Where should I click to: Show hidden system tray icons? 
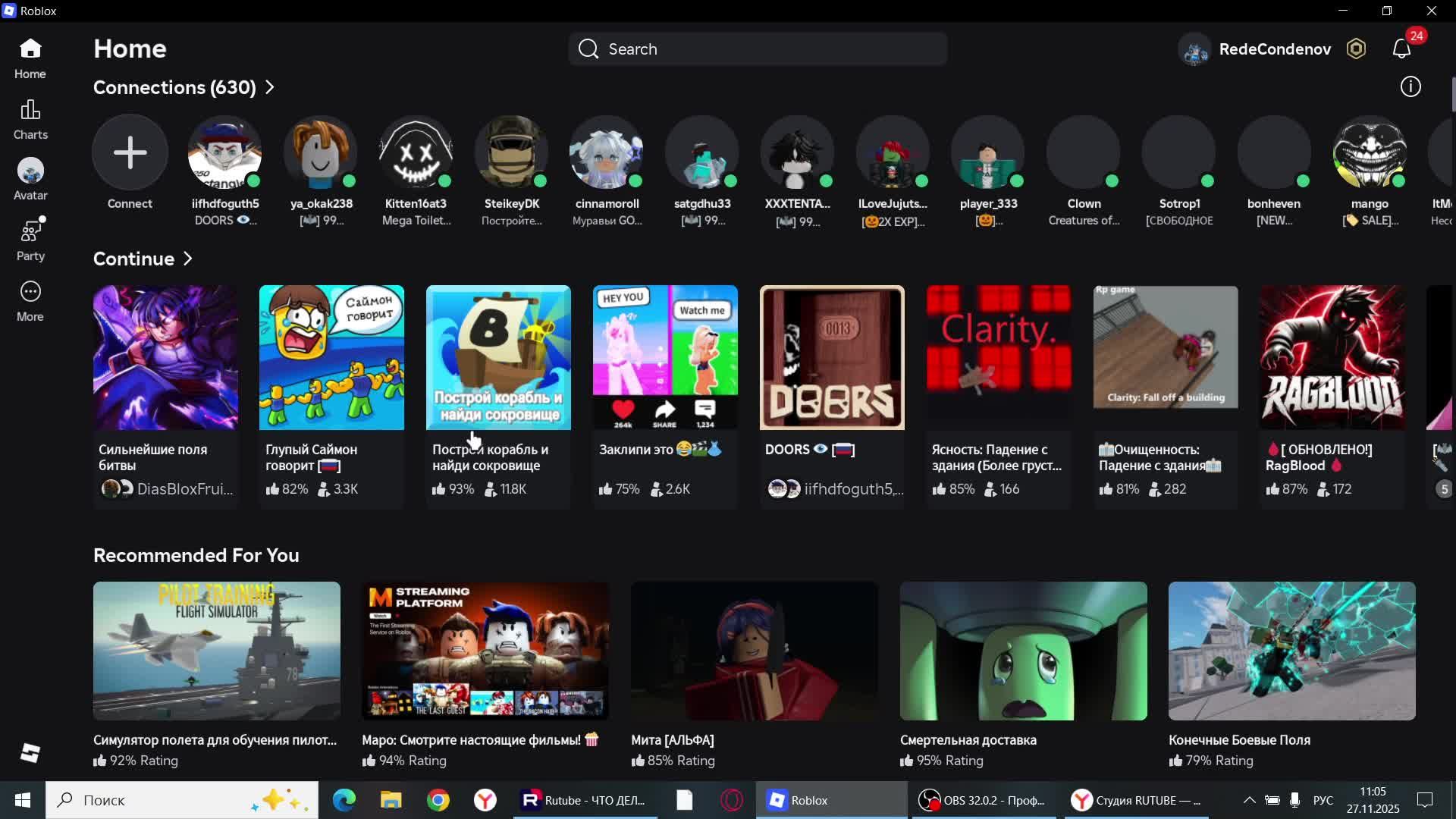pos(1249,800)
